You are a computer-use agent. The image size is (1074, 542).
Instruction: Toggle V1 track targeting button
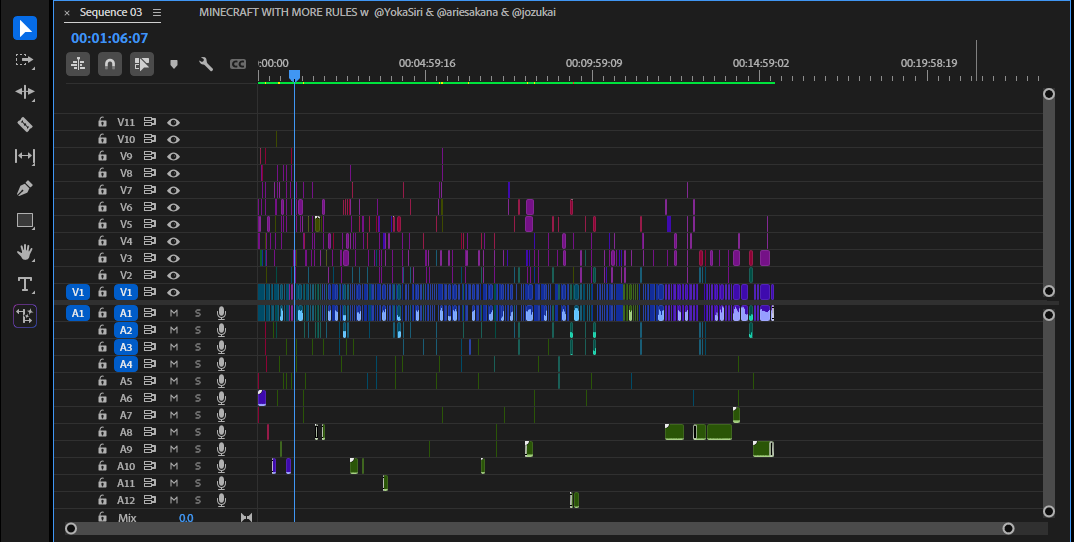pyautogui.click(x=126, y=292)
